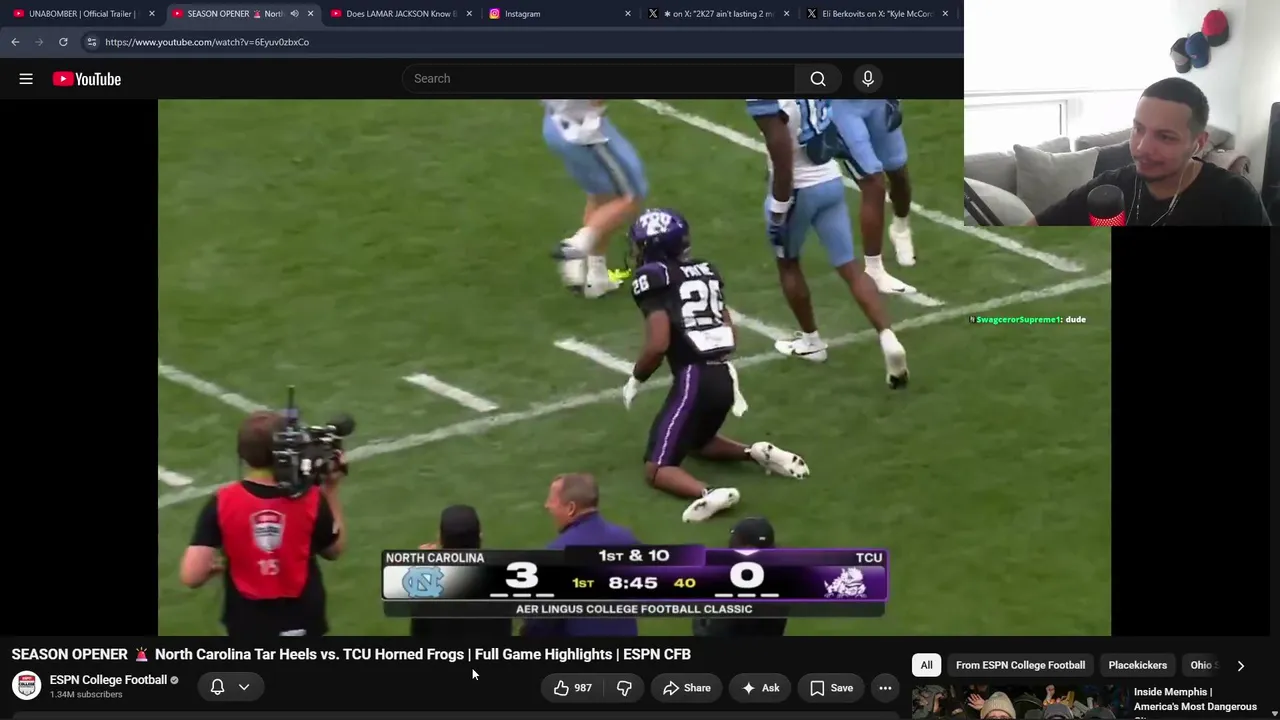Switch to the "2K27 ain't lasting" X tab
Screen dimensions: 1280x720
point(717,14)
